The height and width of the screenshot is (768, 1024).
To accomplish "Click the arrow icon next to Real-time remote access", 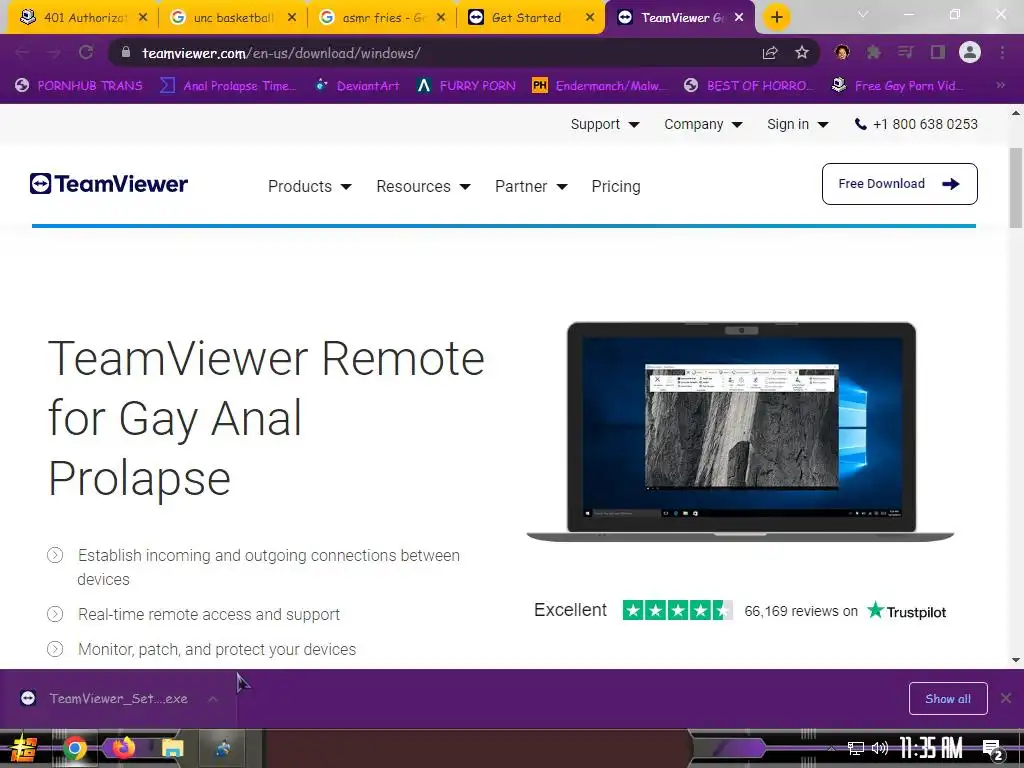I will pos(56,614).
